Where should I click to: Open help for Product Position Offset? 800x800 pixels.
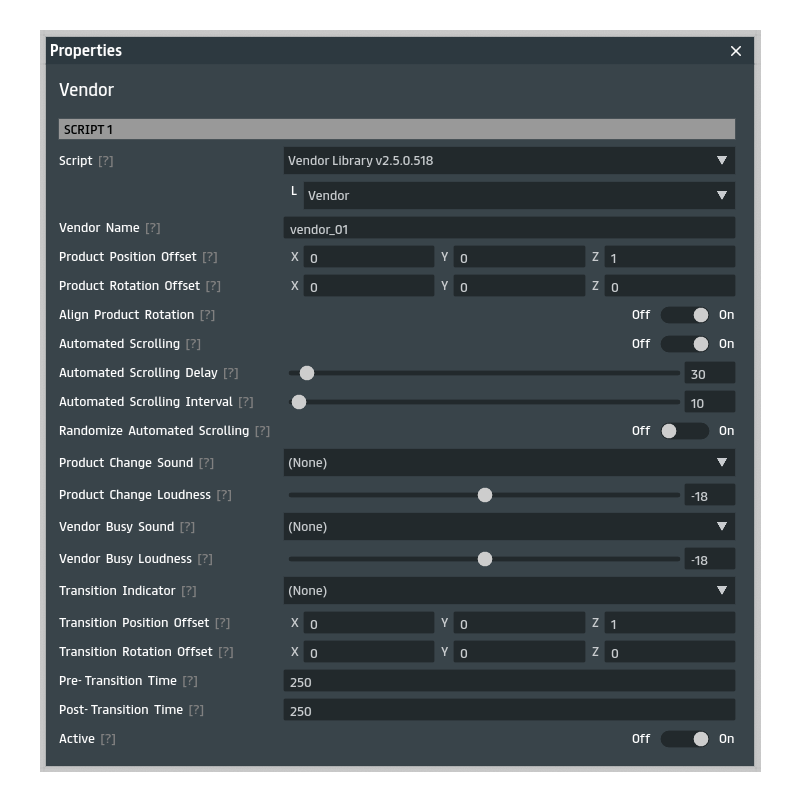[209, 257]
